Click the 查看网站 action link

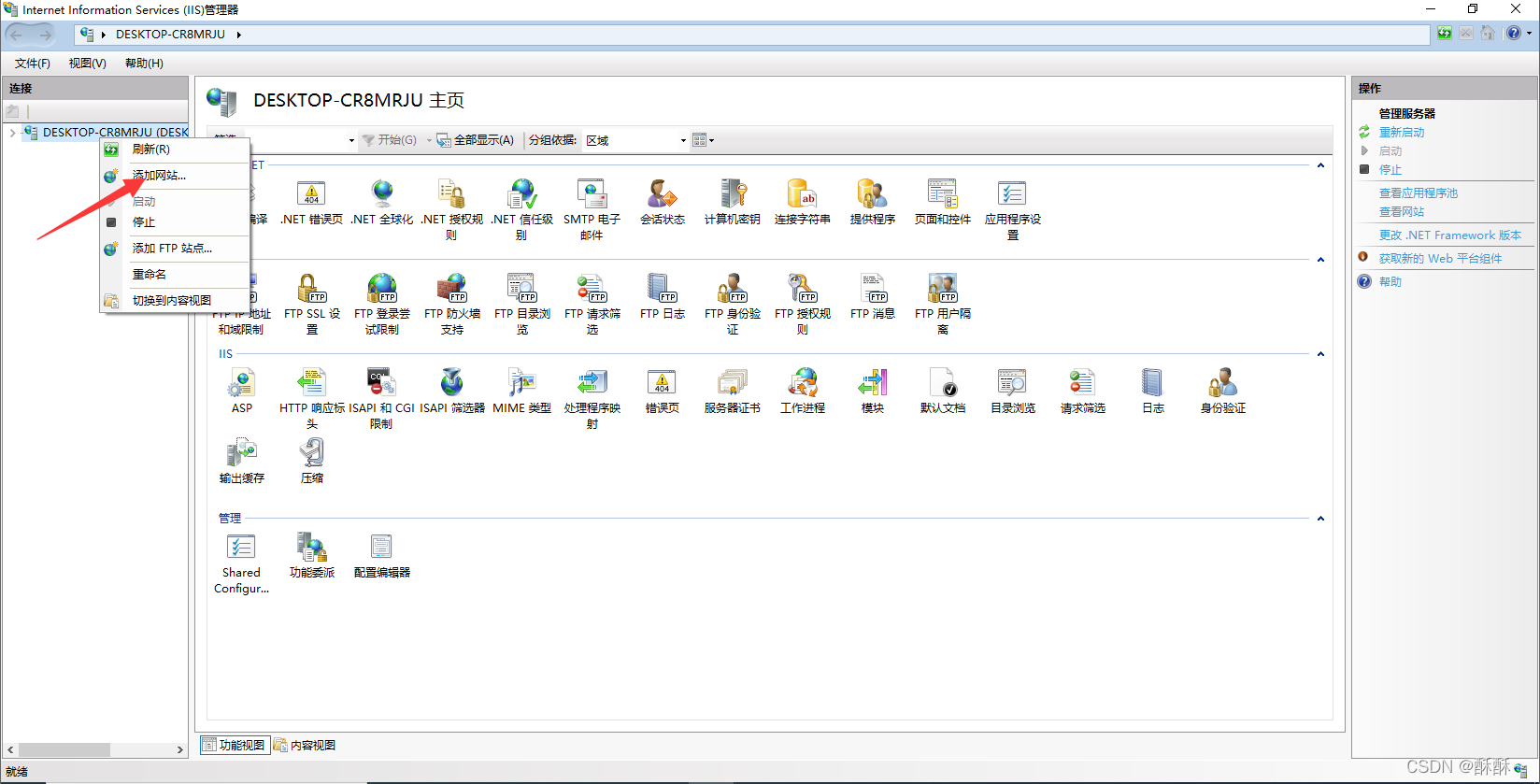(x=1402, y=212)
